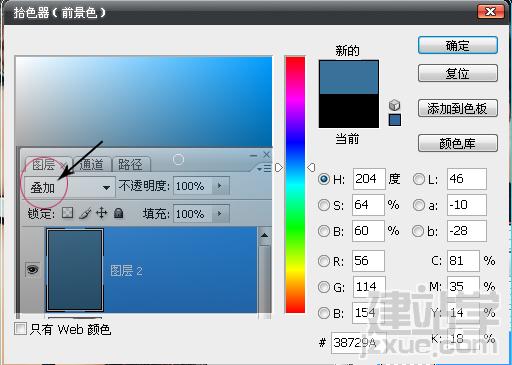Click the lock position move icon
This screenshot has height=365, width=512.
coord(101,213)
